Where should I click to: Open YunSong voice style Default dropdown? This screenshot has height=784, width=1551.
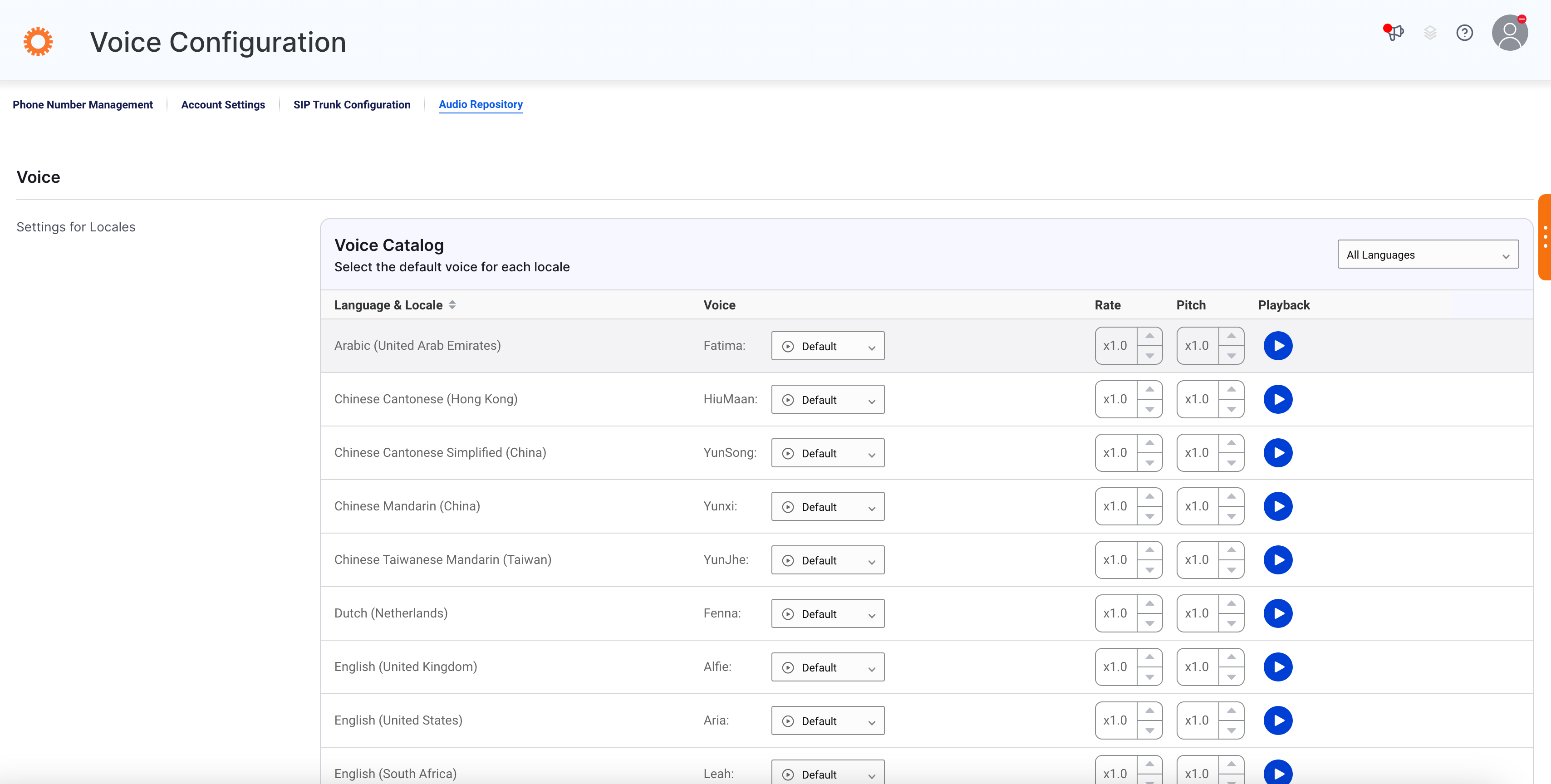(827, 453)
